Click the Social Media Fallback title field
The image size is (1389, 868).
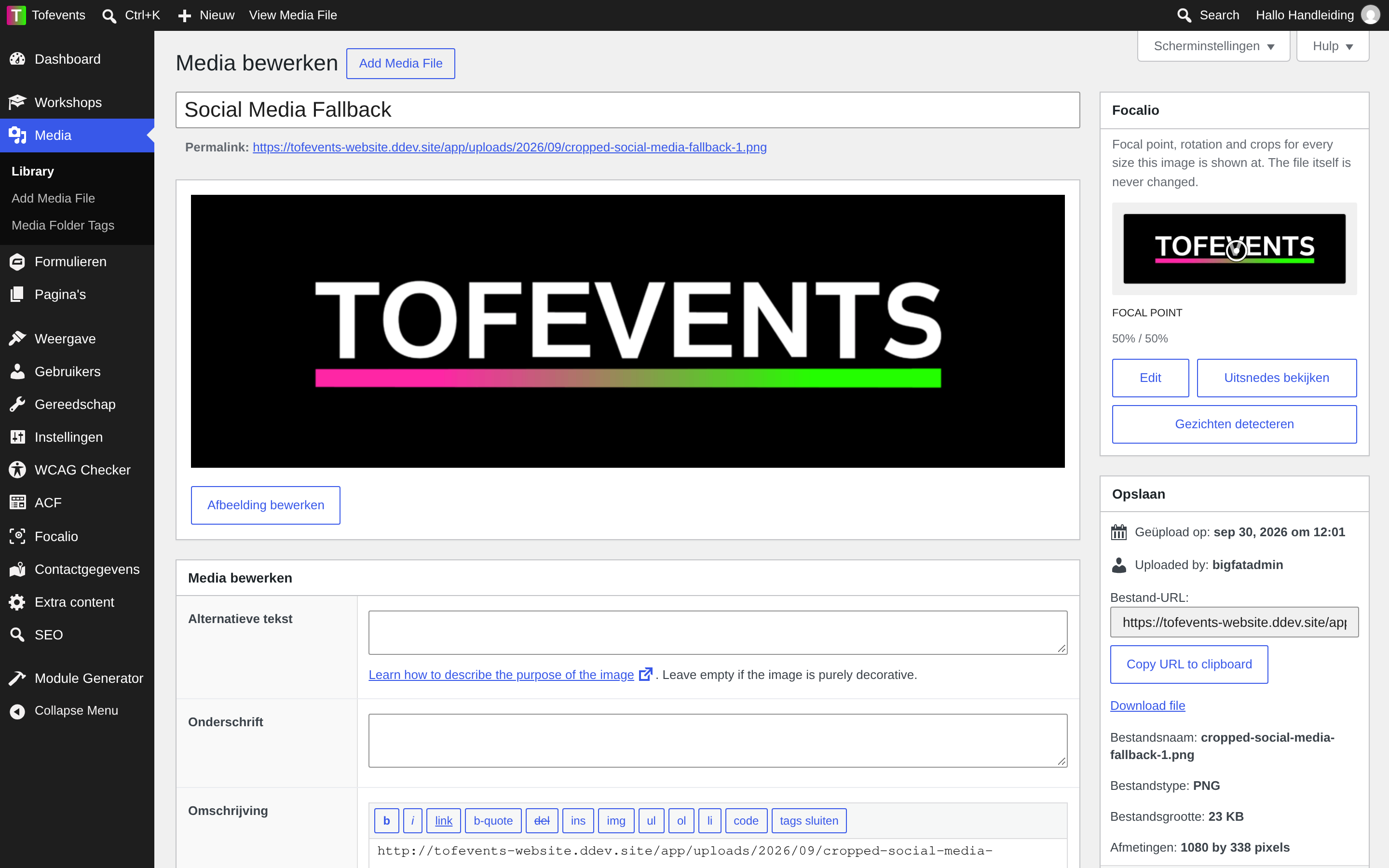point(627,109)
